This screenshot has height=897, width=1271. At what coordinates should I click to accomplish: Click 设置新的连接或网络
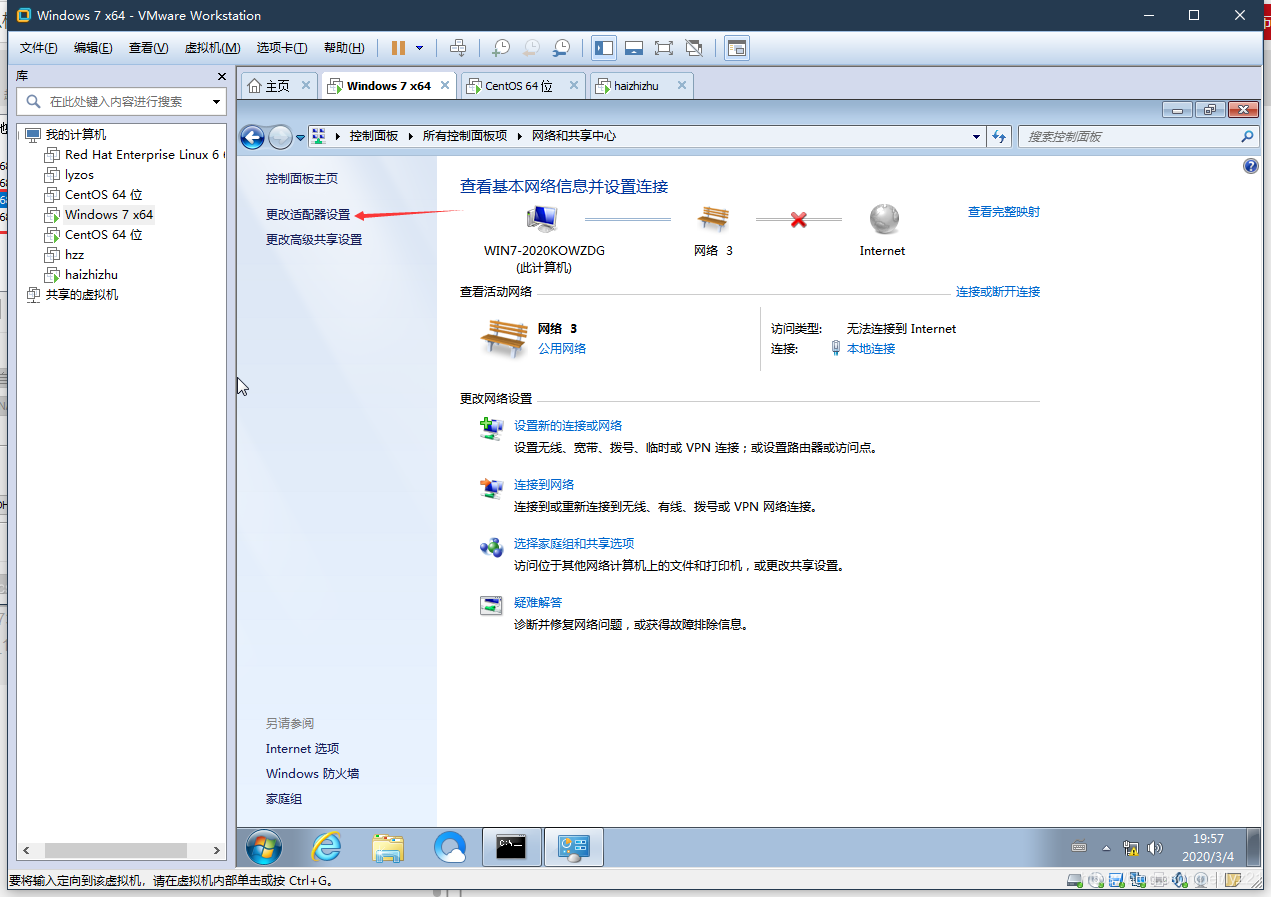click(x=568, y=426)
